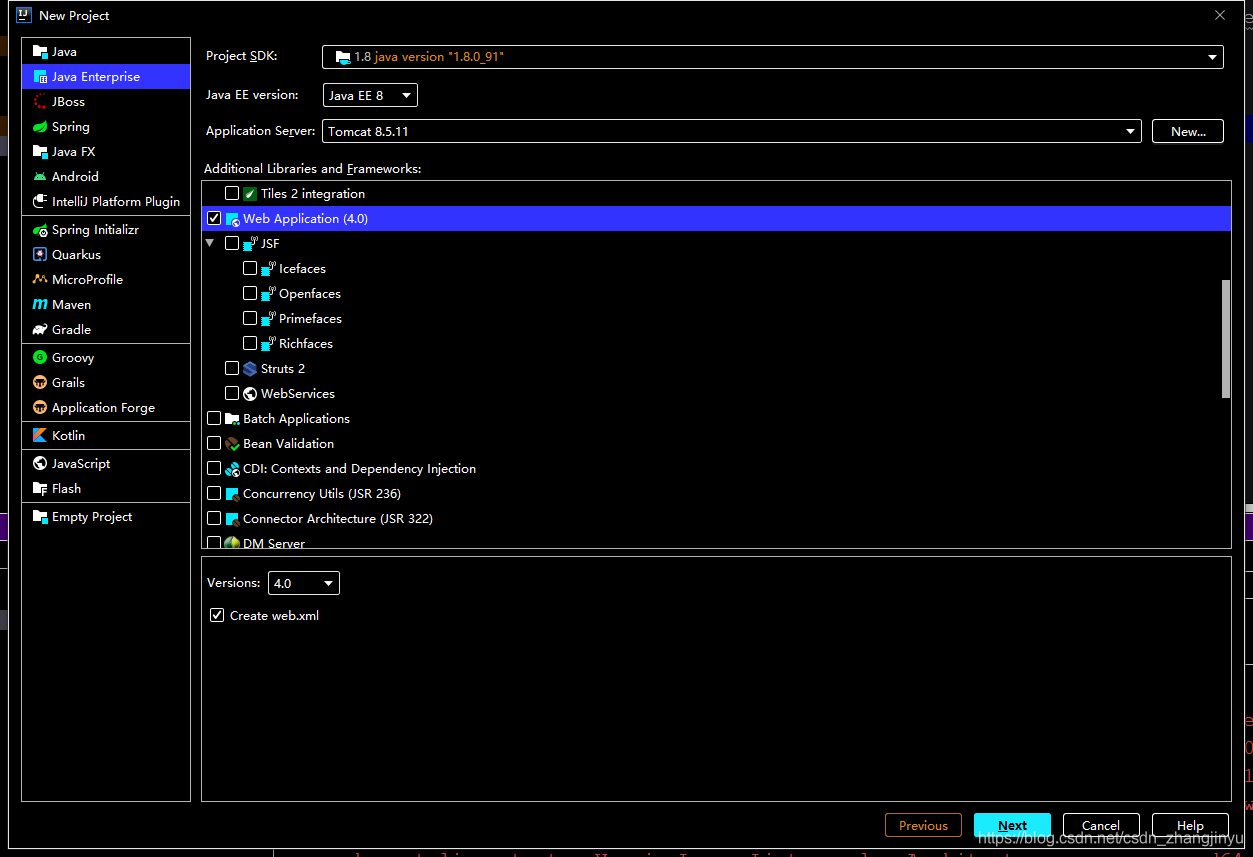1253x857 pixels.
Task: Click the Groovy icon
Action: [40, 358]
